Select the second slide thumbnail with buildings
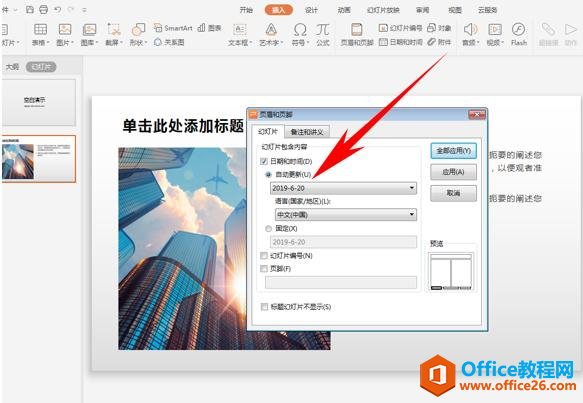This screenshot has width=583, height=403. pyautogui.click(x=39, y=159)
